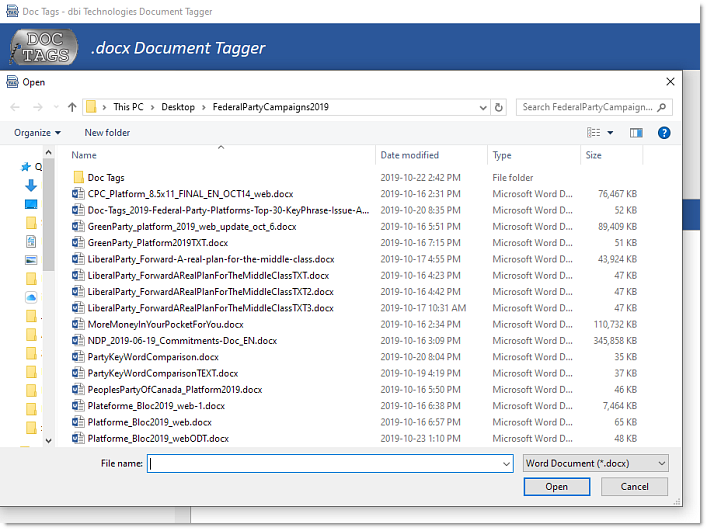
Task: Click This PC in the breadcrumb
Action: click(128, 107)
